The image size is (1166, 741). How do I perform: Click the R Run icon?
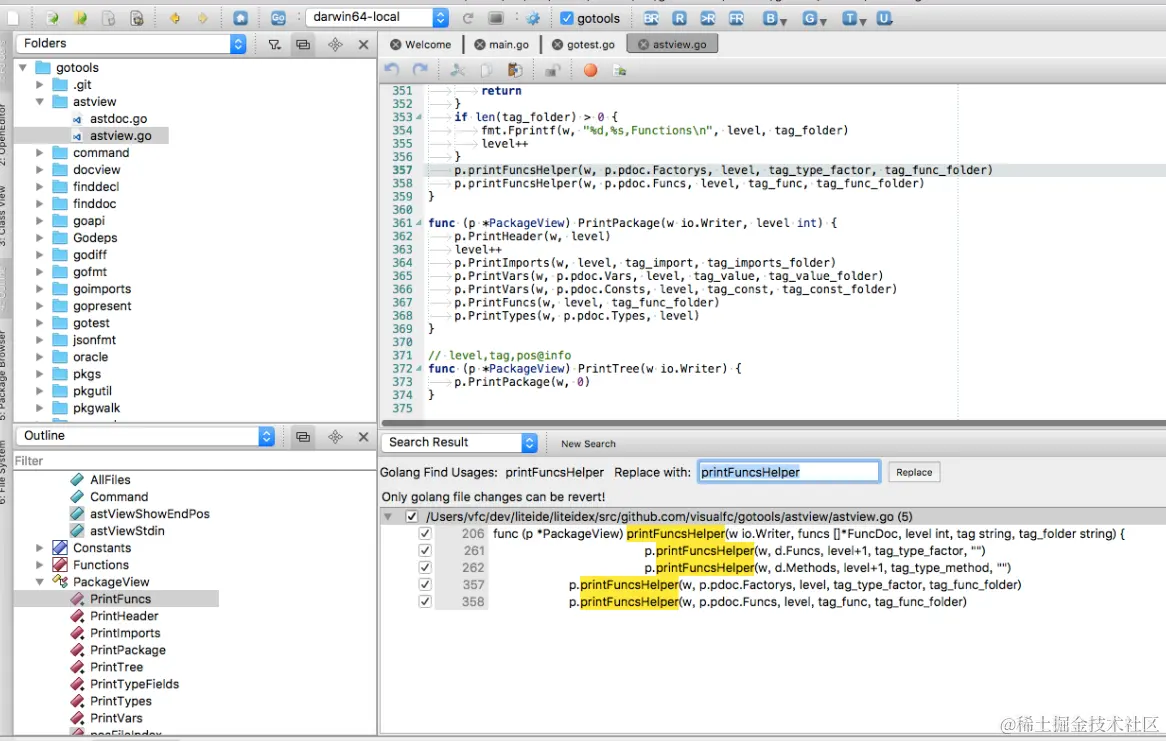pyautogui.click(x=679, y=18)
